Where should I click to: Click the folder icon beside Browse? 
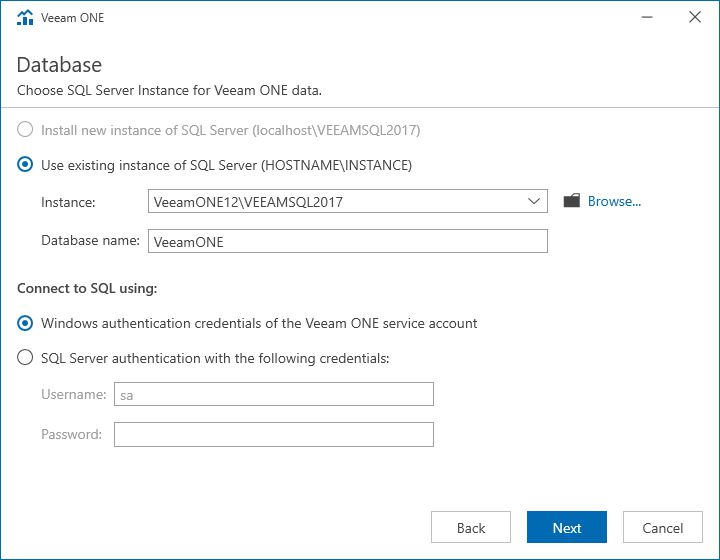[x=572, y=201]
